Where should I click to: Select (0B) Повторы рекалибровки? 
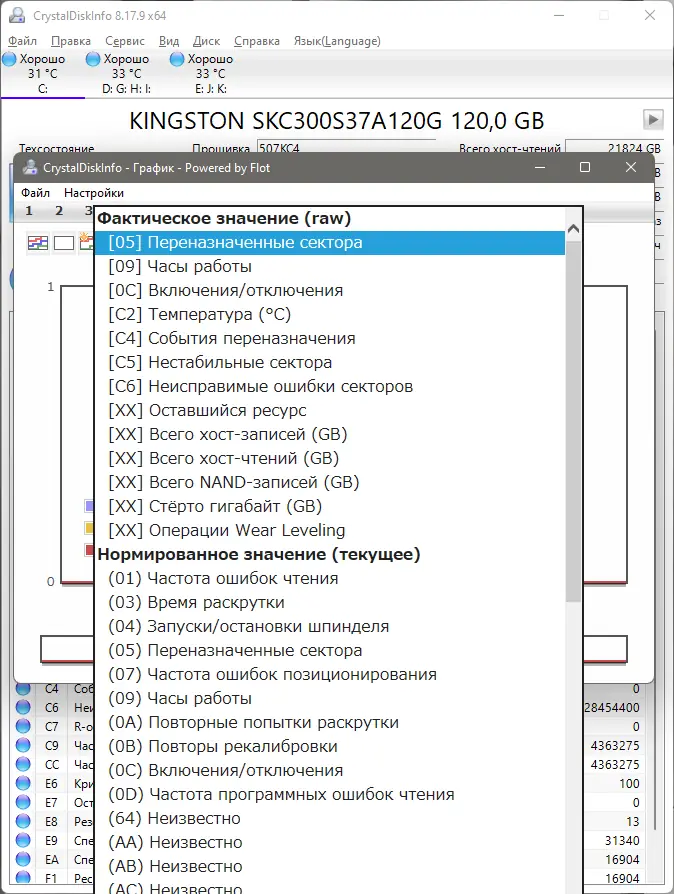tap(330, 746)
